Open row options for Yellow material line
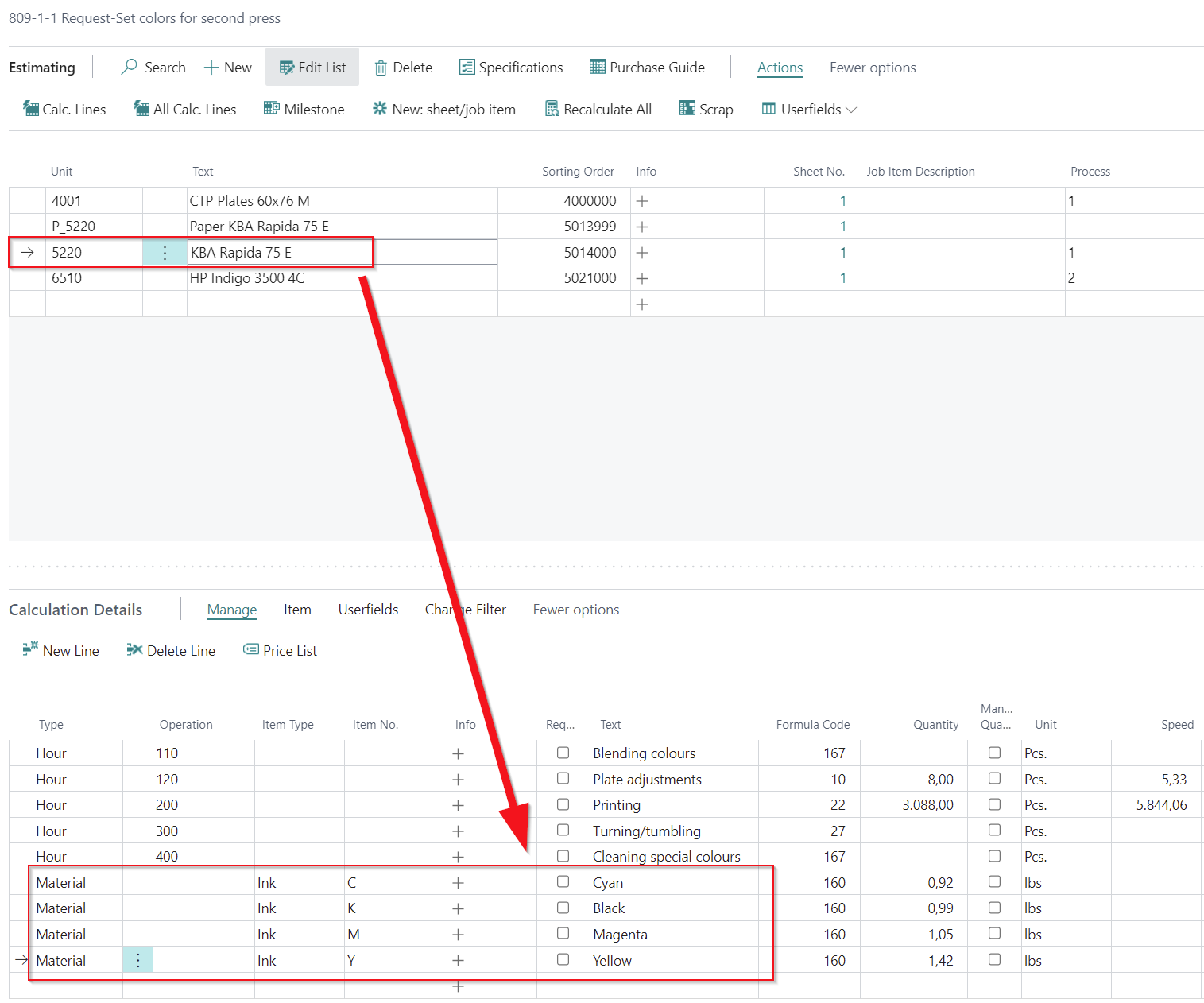 [x=137, y=960]
